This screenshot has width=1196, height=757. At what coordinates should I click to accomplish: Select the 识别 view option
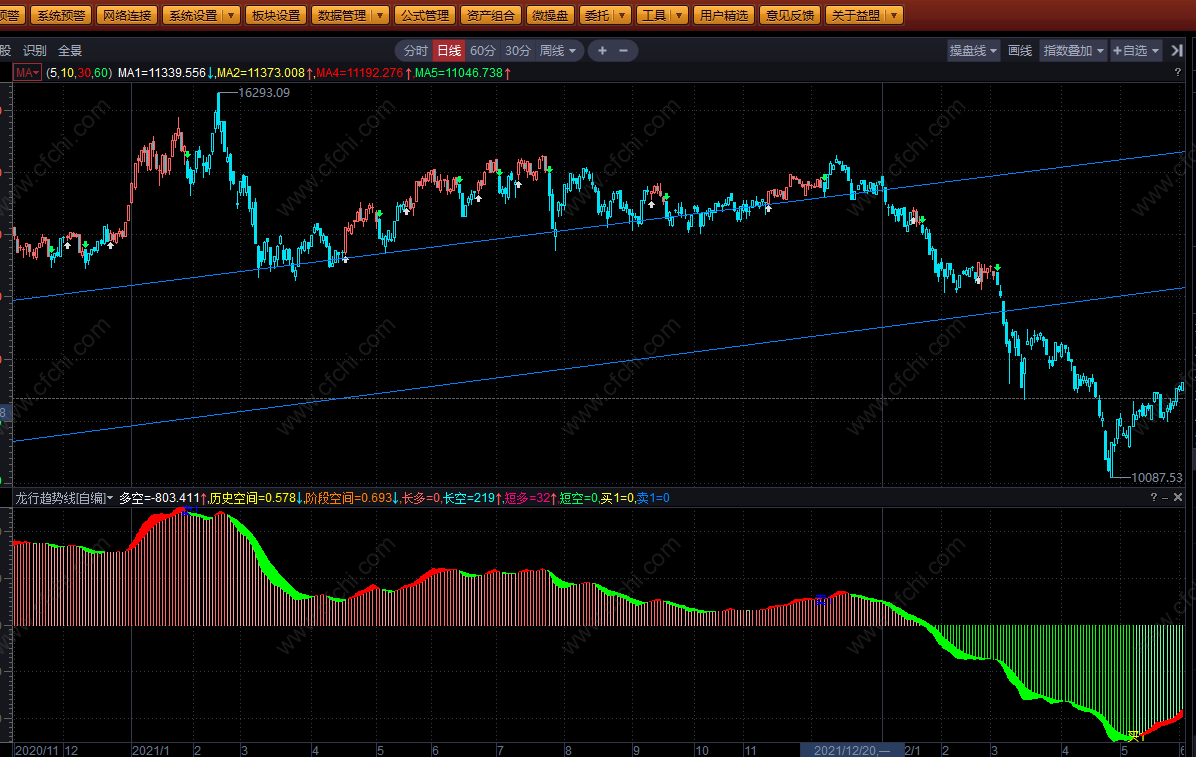pyautogui.click(x=34, y=50)
